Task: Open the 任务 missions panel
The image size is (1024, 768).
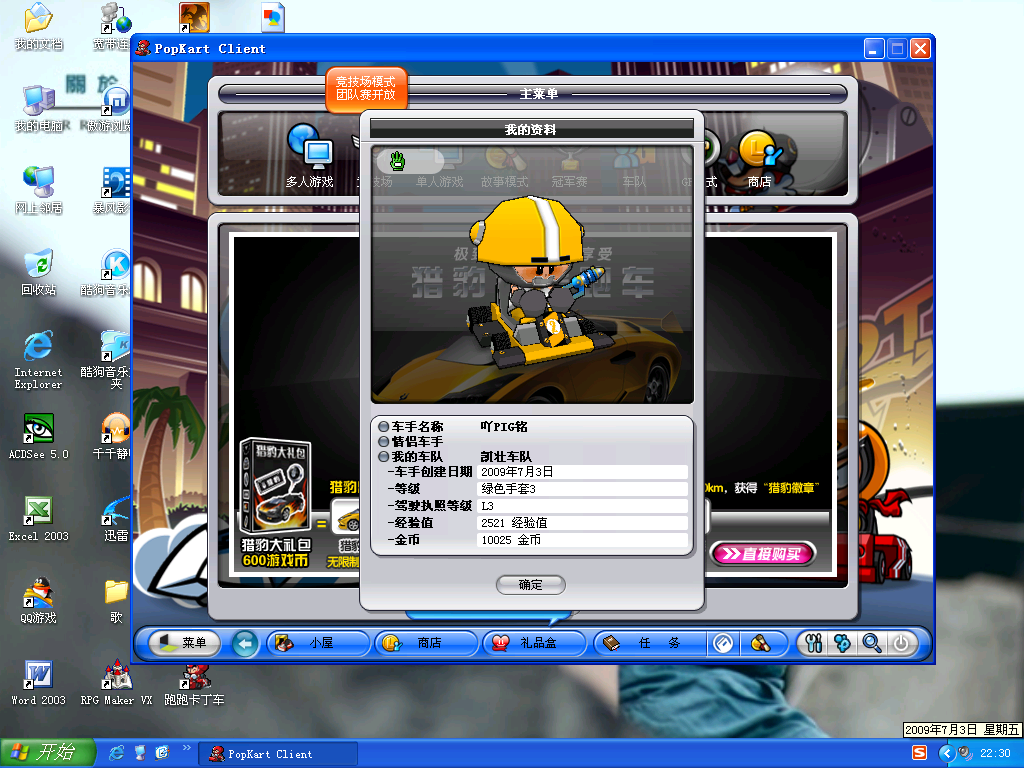Action: pos(650,643)
